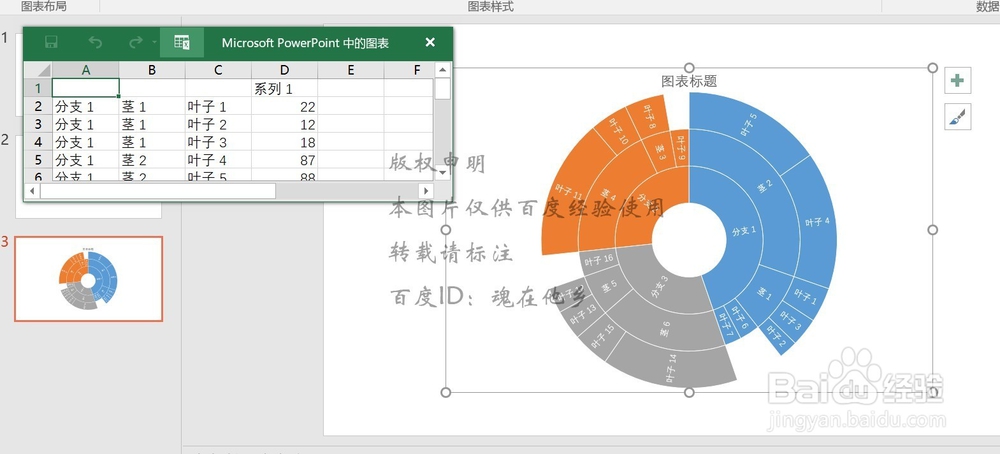Select the blue 分支 1 center segment

pos(743,231)
